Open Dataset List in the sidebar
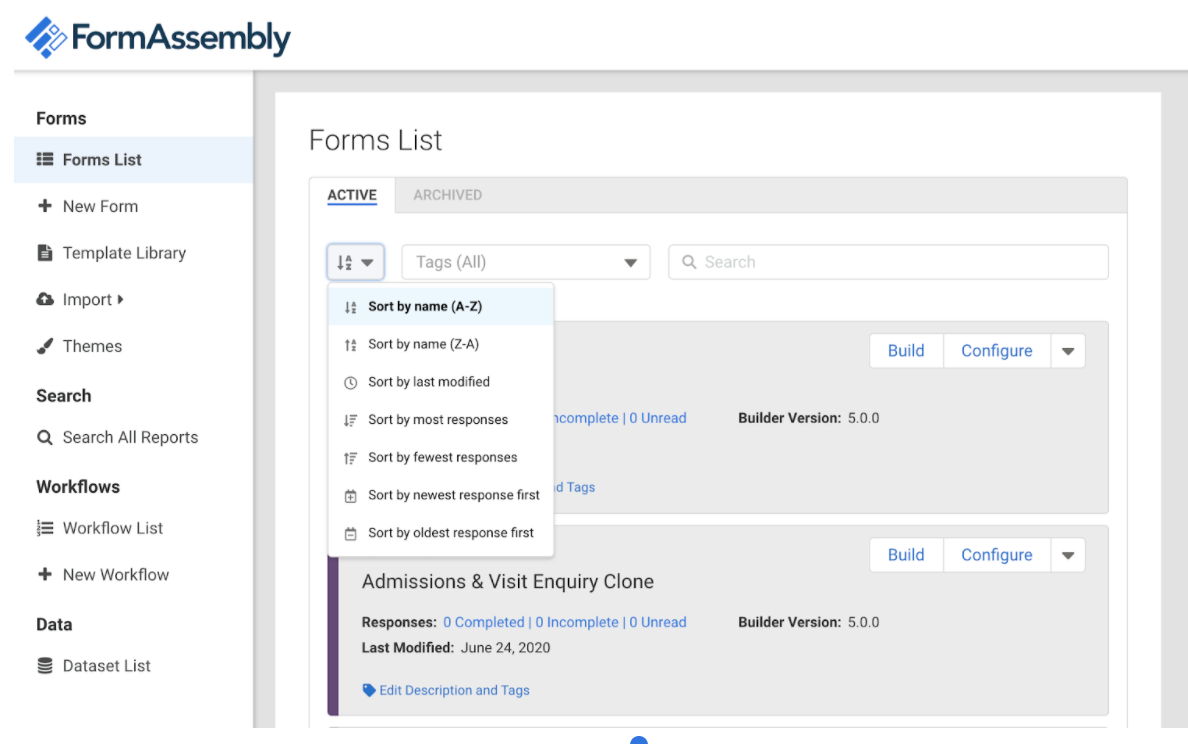This screenshot has height=744, width=1188. point(106,665)
